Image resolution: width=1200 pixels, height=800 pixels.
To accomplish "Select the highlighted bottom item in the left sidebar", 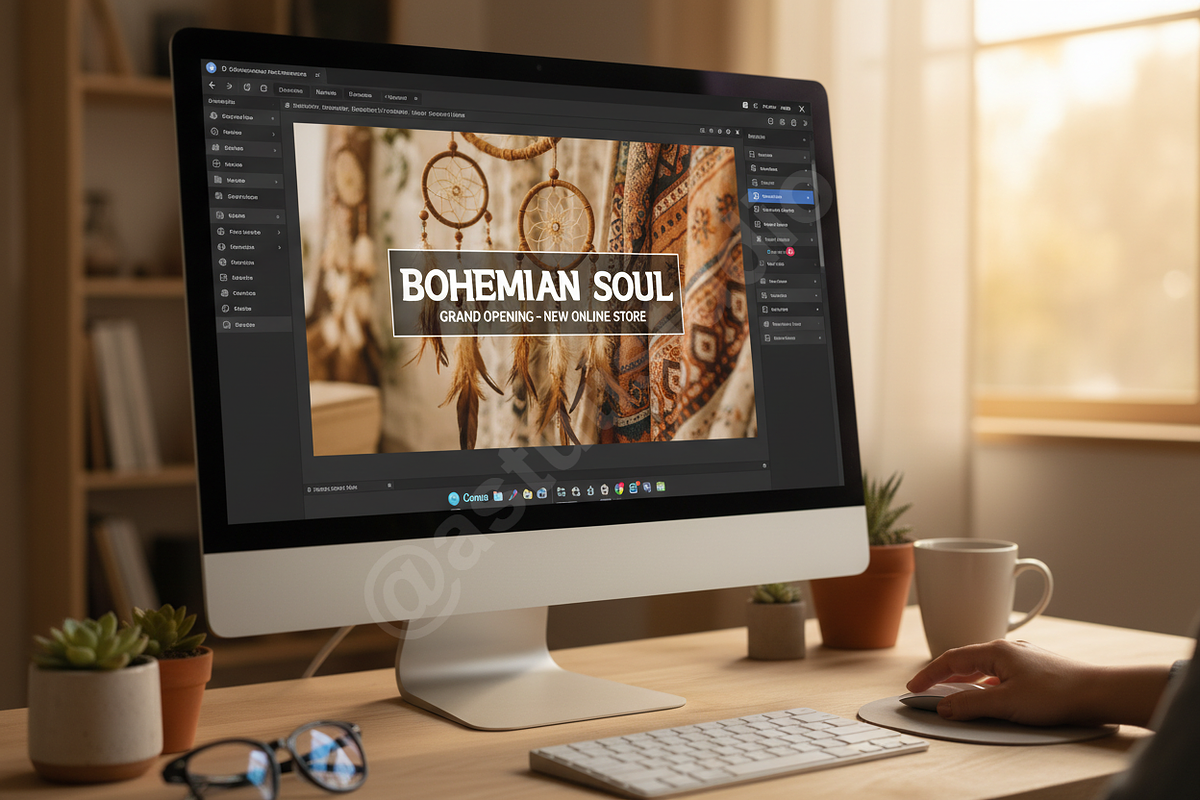I will point(254,324).
